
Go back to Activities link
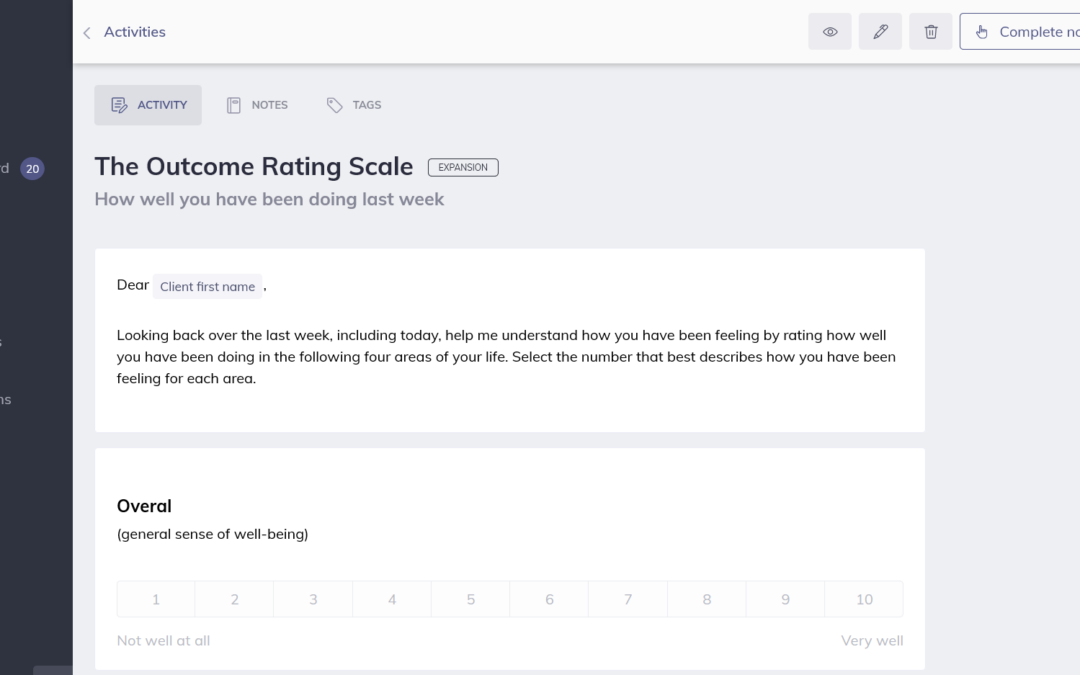(x=135, y=32)
